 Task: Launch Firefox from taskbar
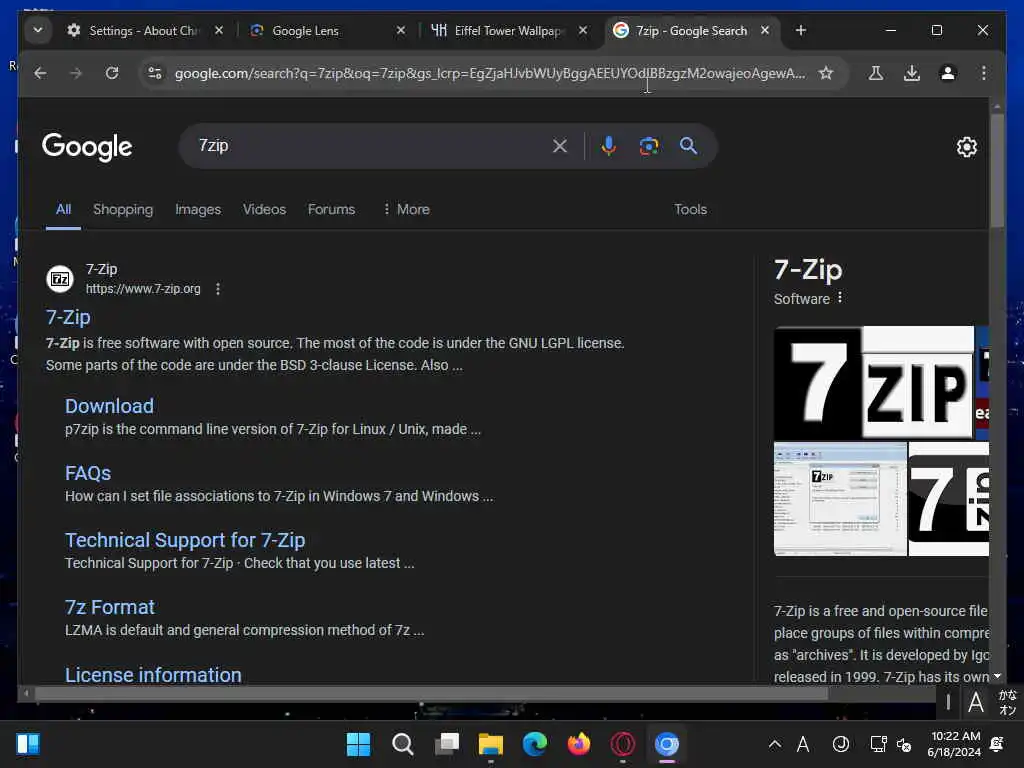[x=579, y=744]
